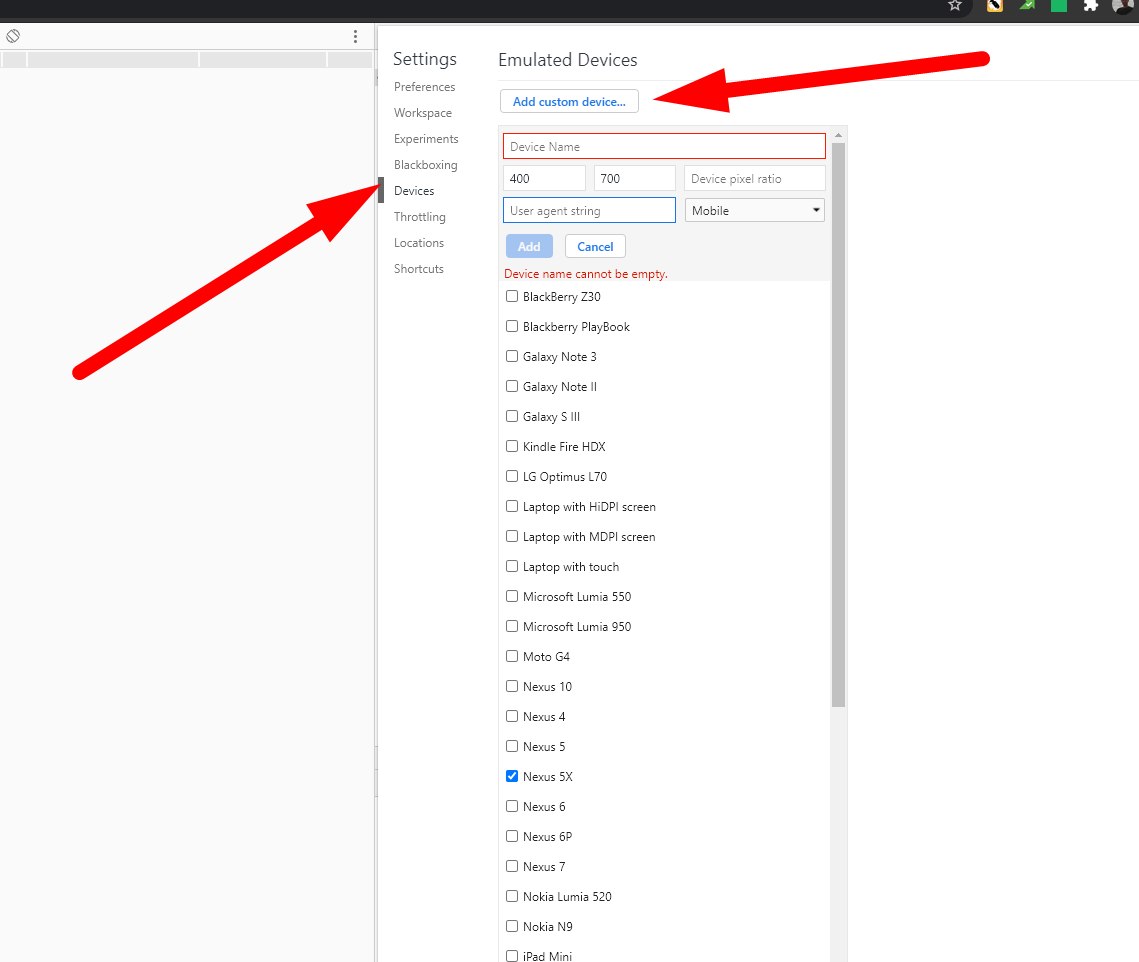Go to Experiments settings
The width and height of the screenshot is (1139, 962).
pyautogui.click(x=426, y=139)
